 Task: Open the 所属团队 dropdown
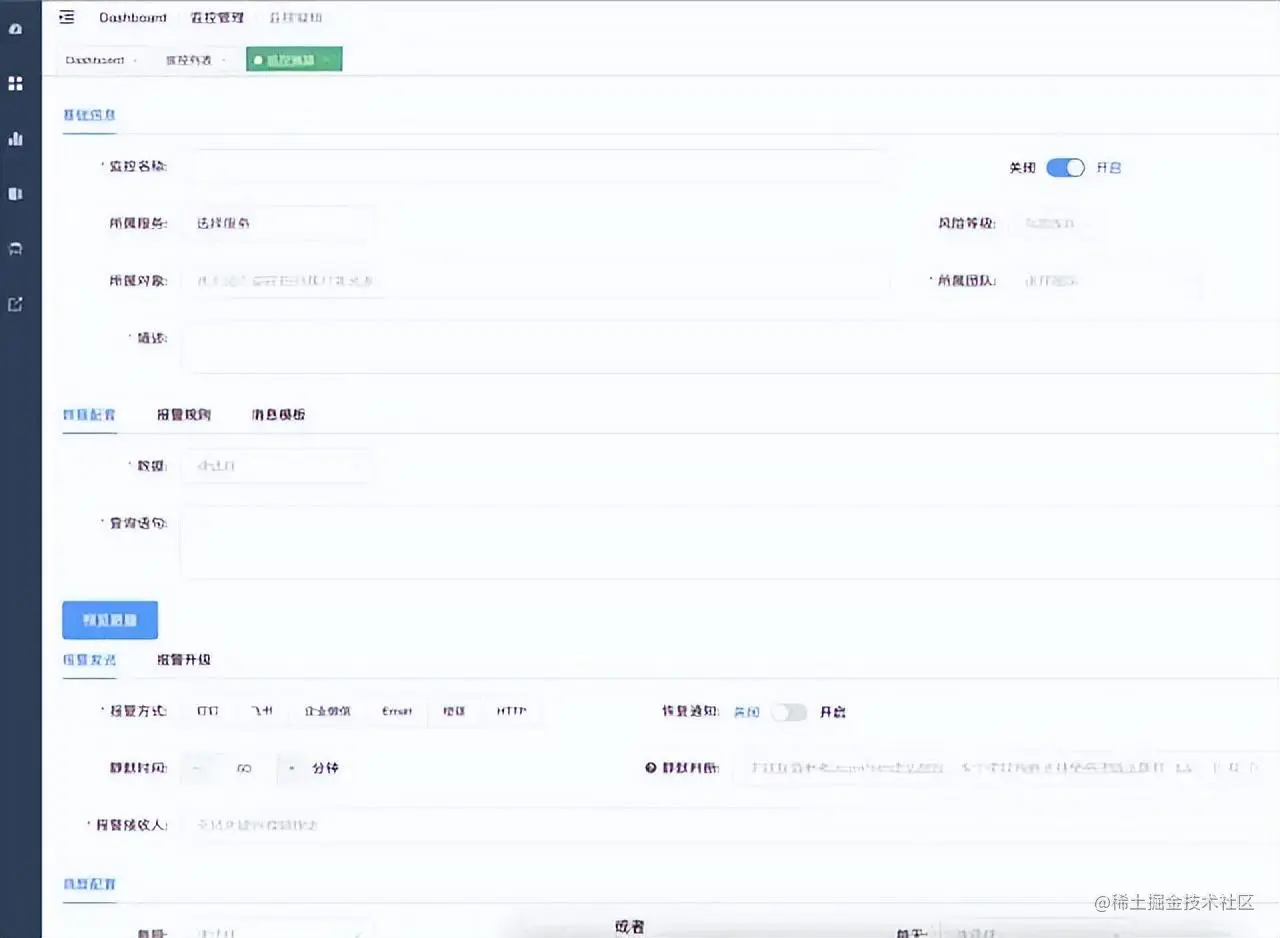point(1106,281)
